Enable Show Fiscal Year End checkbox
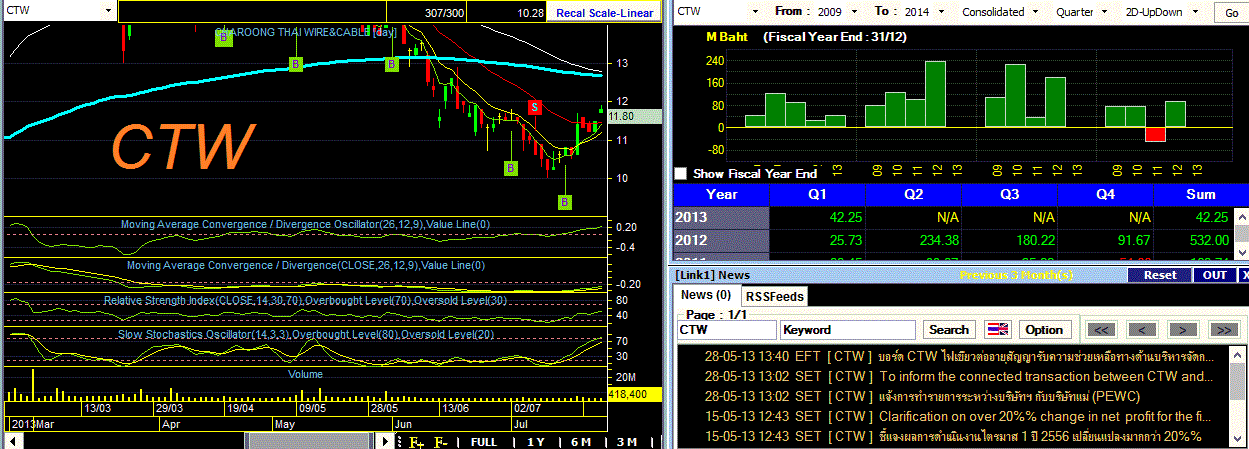Viewport: 1249px width, 449px height. [681, 174]
